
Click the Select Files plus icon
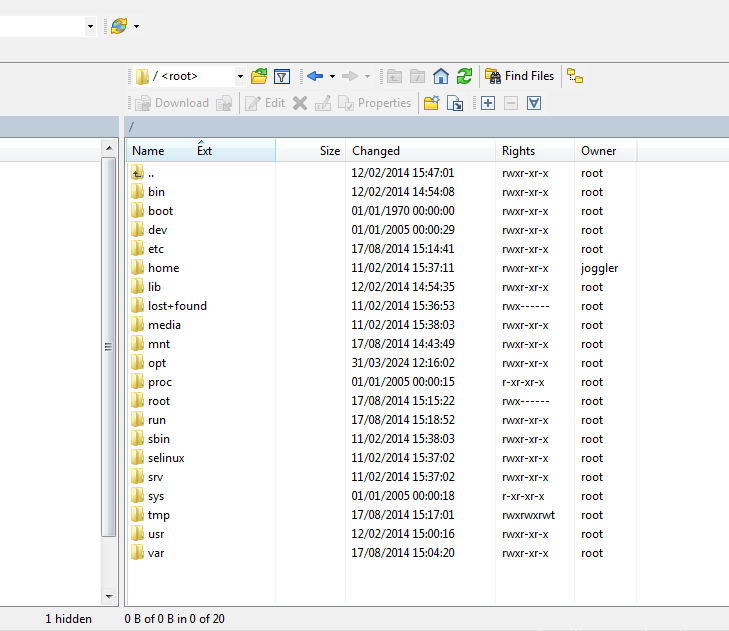point(488,103)
